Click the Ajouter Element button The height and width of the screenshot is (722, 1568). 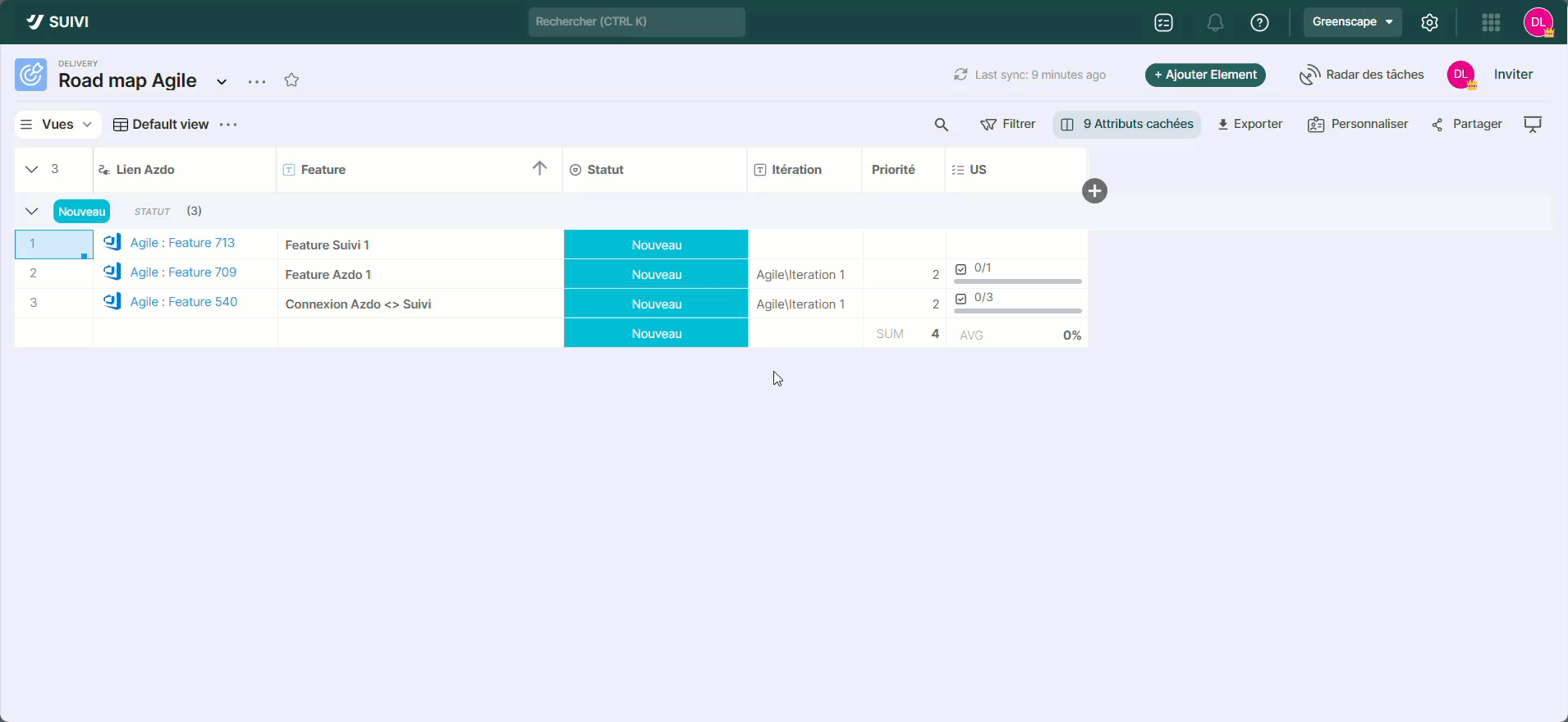(1205, 75)
